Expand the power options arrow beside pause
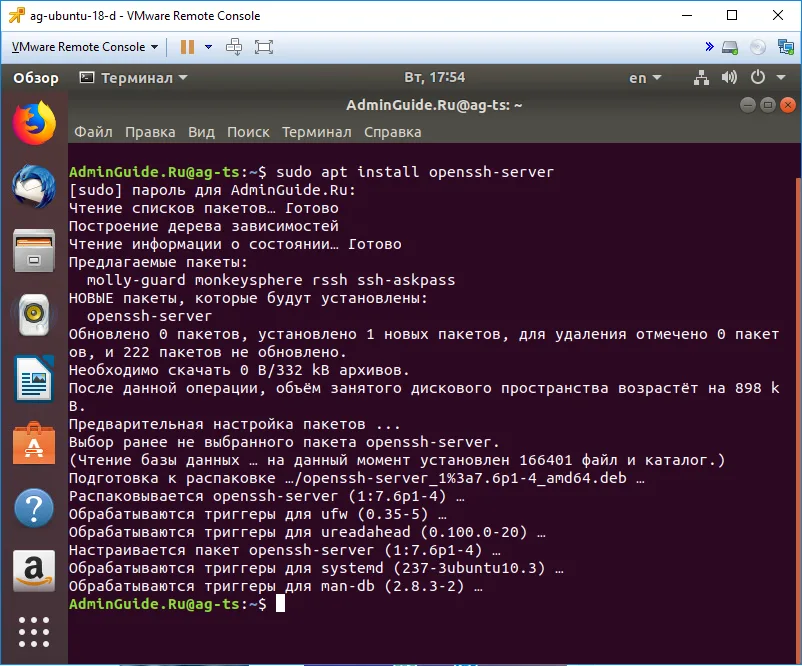 pos(208,47)
